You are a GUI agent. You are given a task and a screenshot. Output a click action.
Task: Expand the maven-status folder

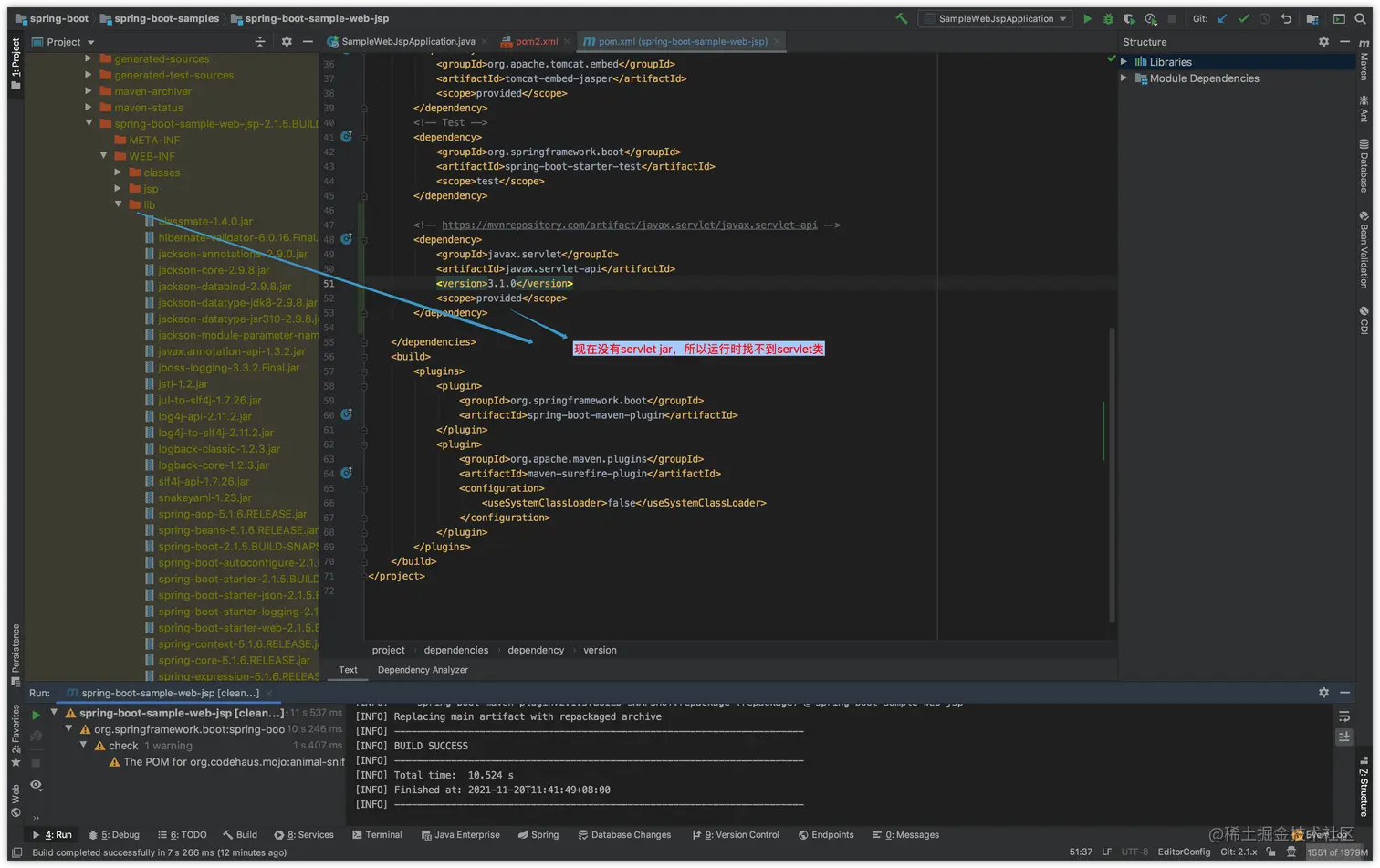coord(89,108)
